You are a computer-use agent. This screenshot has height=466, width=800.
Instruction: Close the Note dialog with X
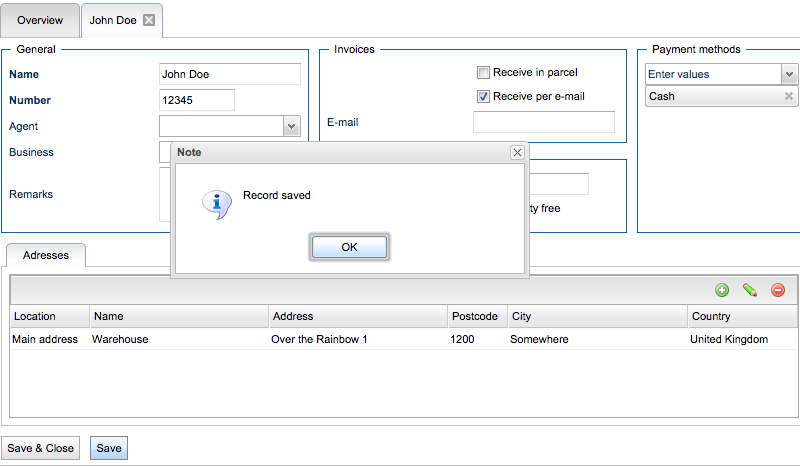click(x=517, y=152)
